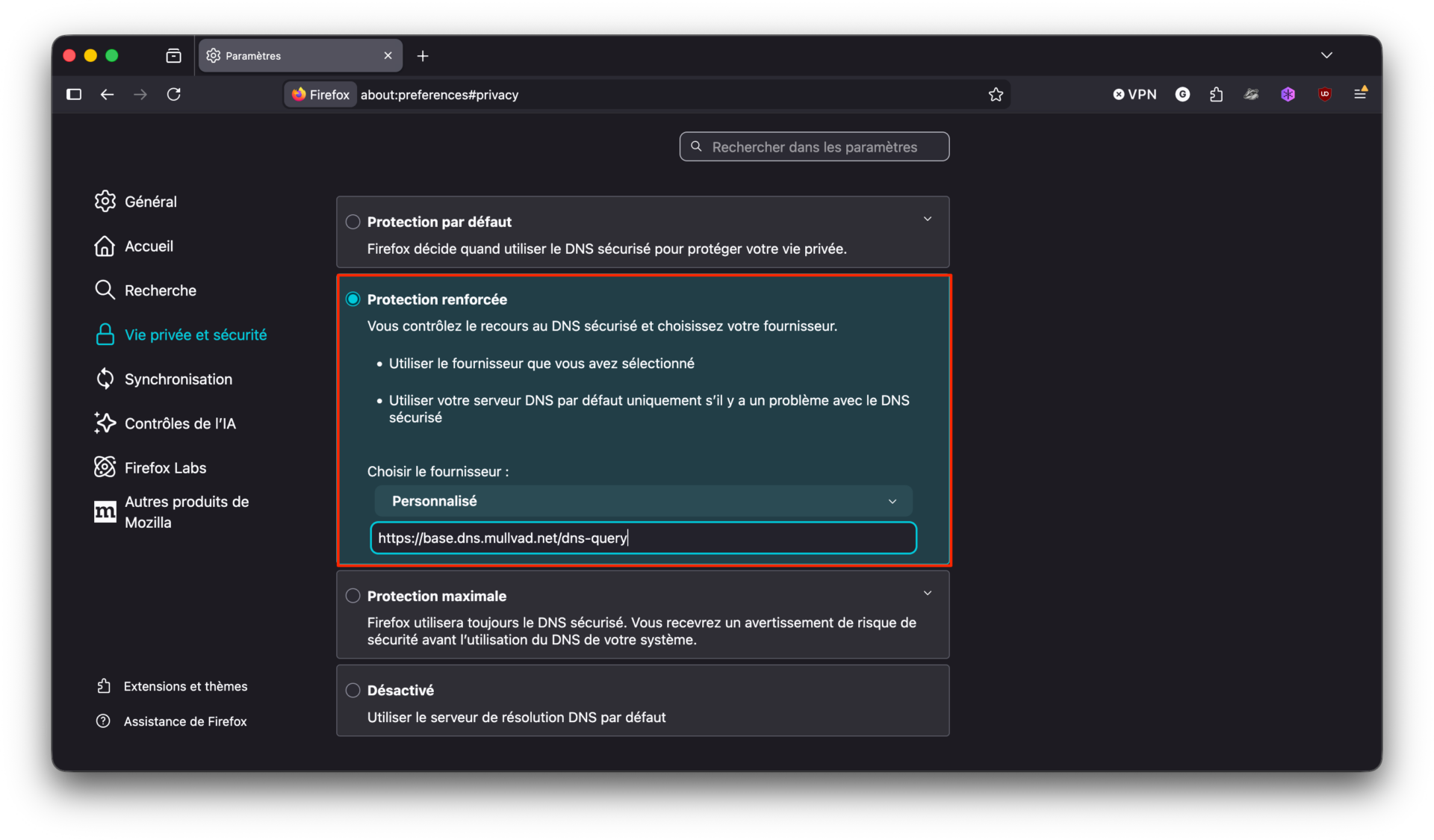The height and width of the screenshot is (840, 1434).
Task: Go back with the arrow icon
Action: [108, 95]
